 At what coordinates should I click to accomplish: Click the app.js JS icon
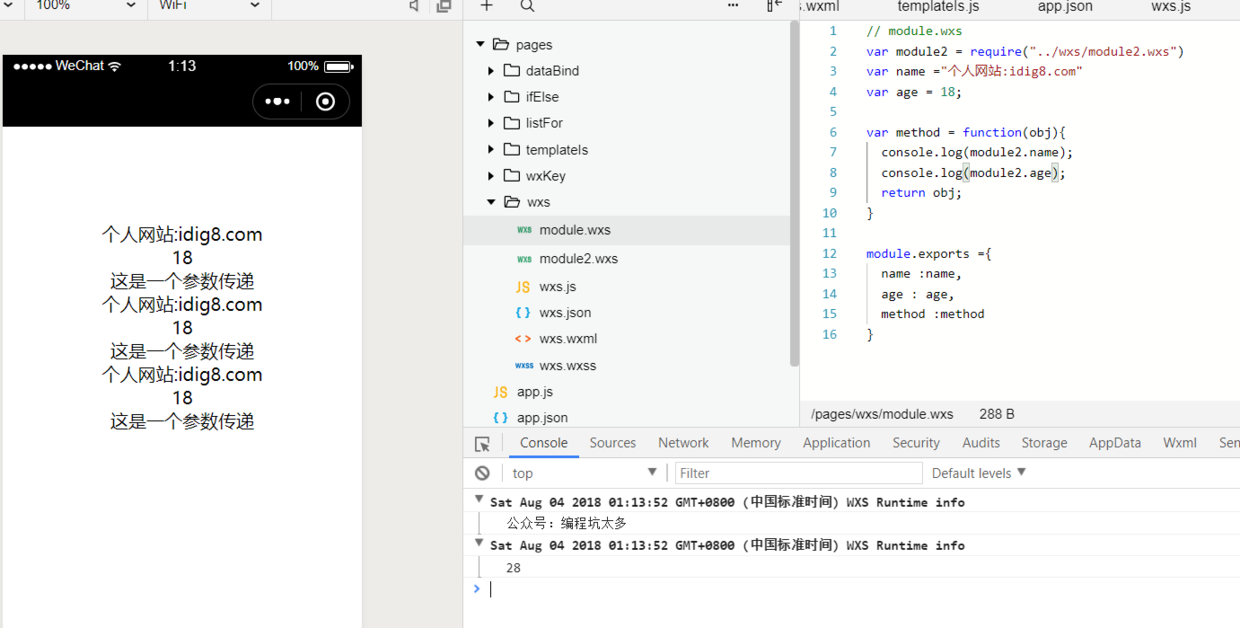pyautogui.click(x=500, y=392)
